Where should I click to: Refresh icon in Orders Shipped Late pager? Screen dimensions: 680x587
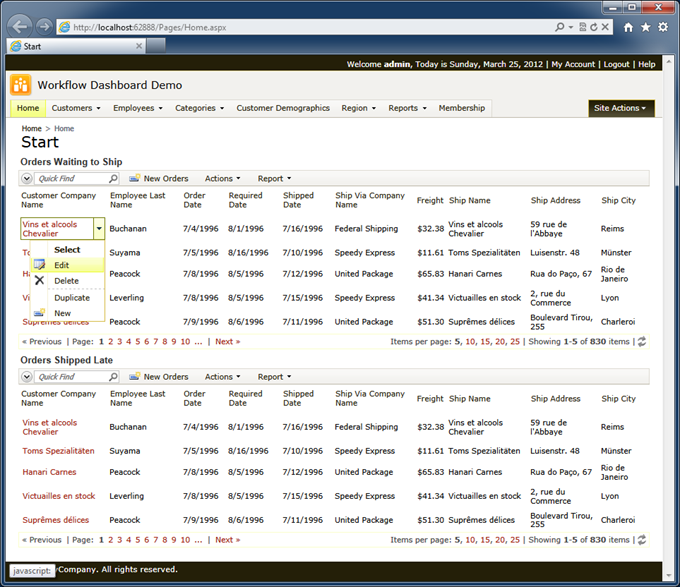tap(642, 540)
